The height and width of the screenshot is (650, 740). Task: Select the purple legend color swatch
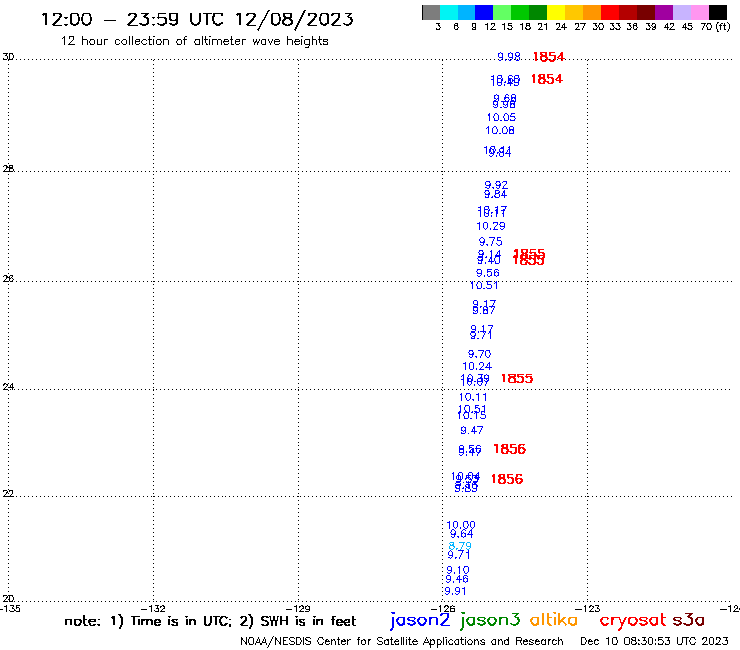664,13
